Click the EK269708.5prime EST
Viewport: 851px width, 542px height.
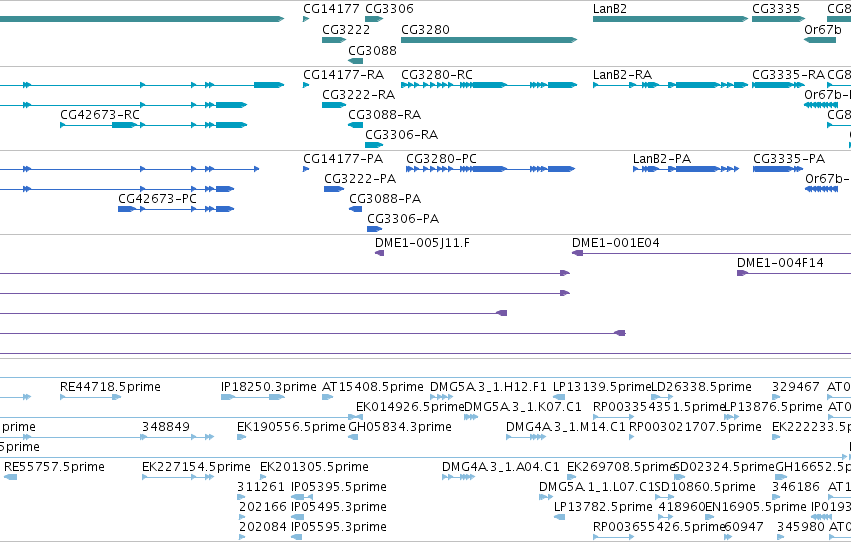coord(571,477)
